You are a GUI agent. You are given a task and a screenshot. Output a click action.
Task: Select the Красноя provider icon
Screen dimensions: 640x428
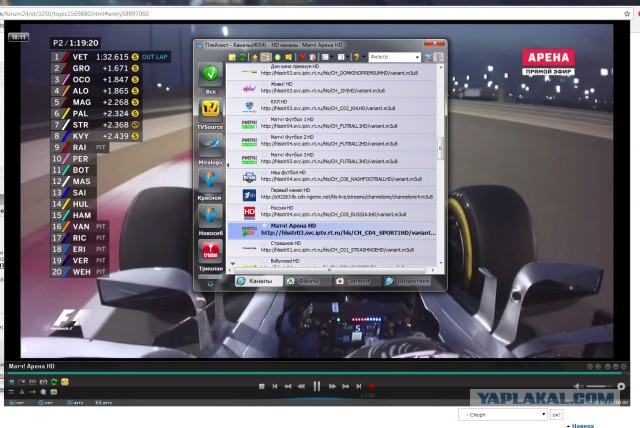tap(211, 180)
